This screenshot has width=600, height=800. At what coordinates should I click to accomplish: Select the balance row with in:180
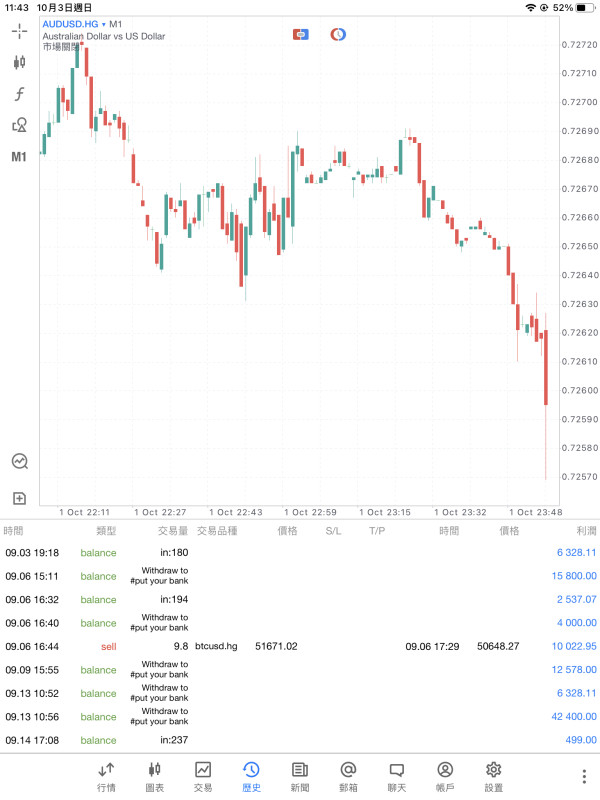300,553
